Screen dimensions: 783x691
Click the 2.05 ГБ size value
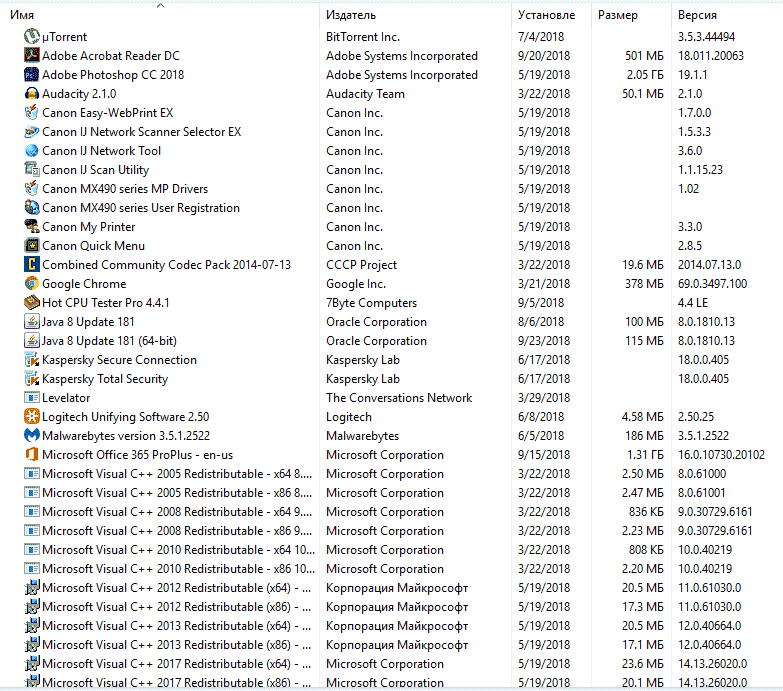point(645,74)
